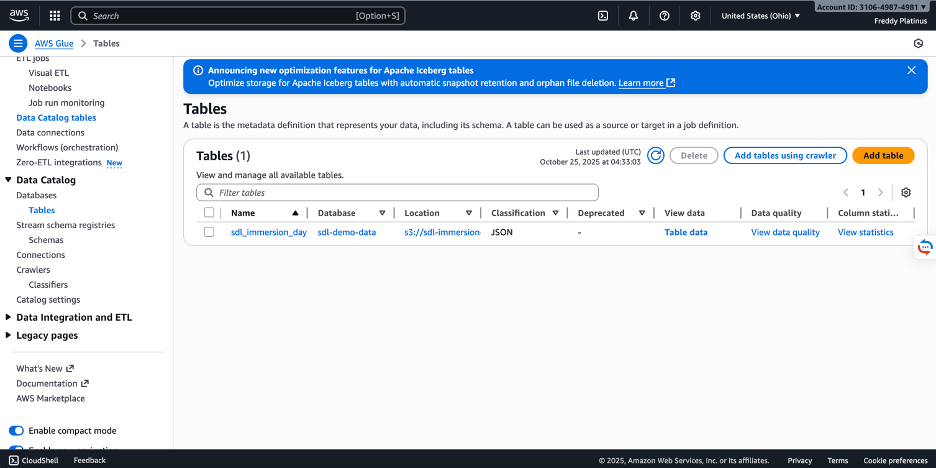Open Databases in Data Catalog

click(x=36, y=195)
